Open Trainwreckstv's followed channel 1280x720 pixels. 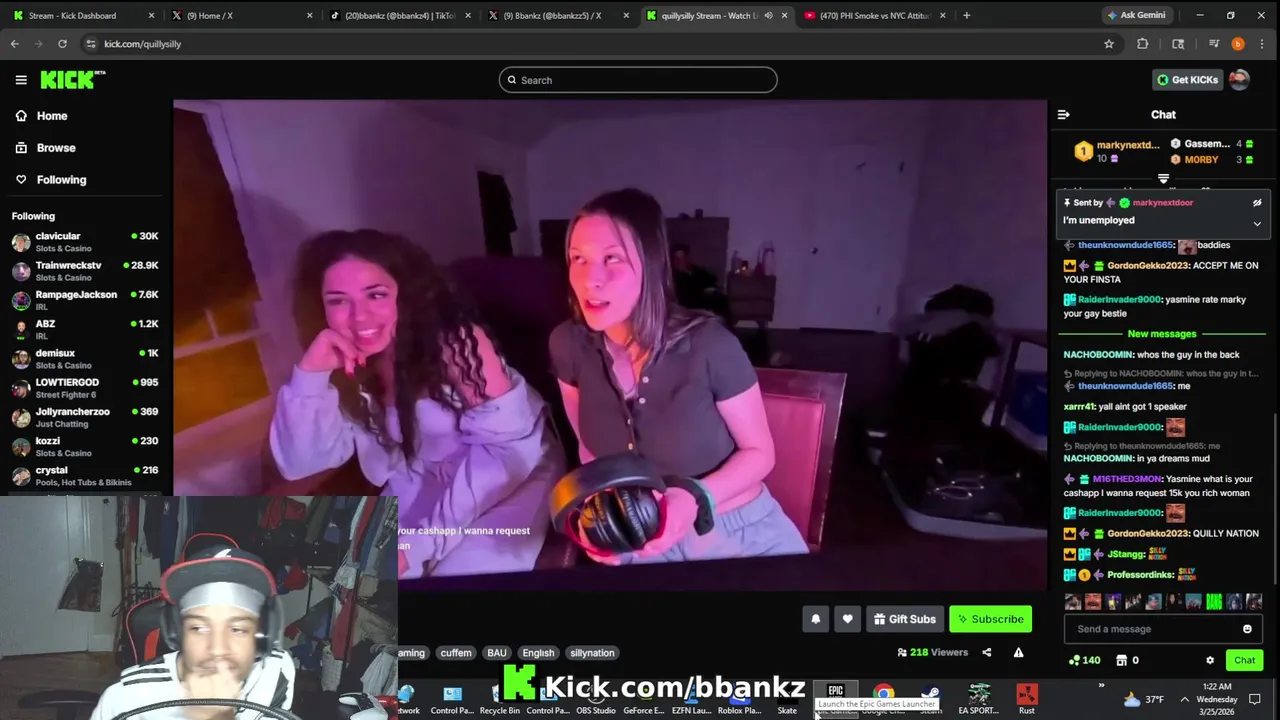85,271
